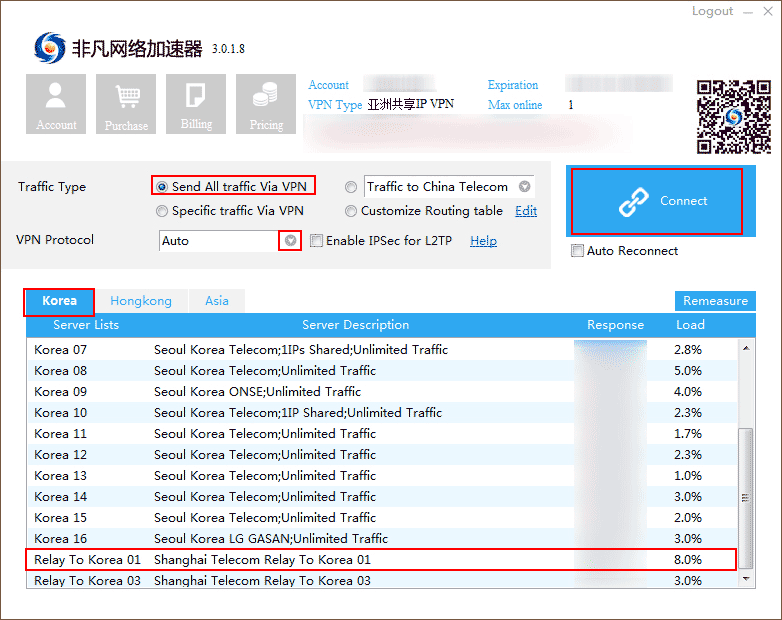Click the app logo next to the title
Screen dimensions: 782x620
[49, 48]
